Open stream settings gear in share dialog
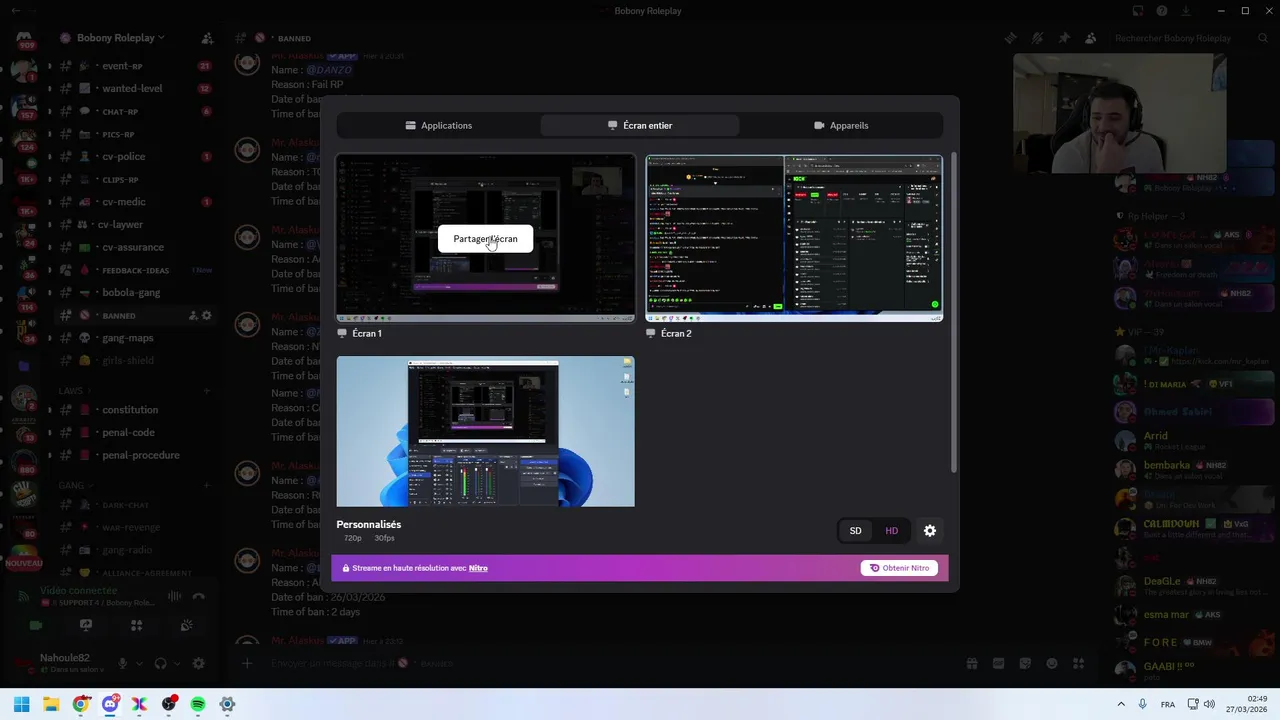The width and height of the screenshot is (1280, 720). 930,531
